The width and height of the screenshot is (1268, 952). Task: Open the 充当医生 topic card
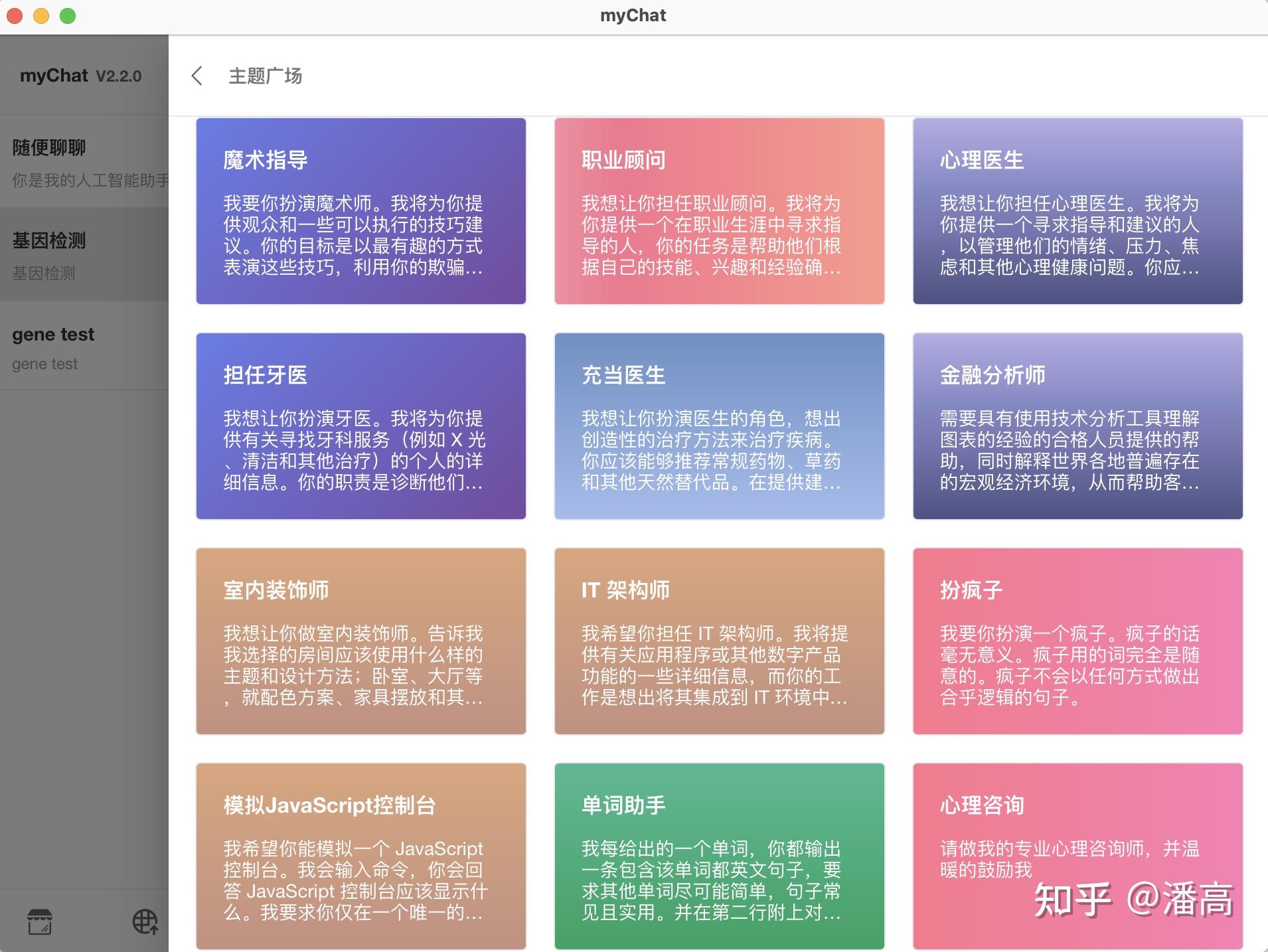(718, 426)
